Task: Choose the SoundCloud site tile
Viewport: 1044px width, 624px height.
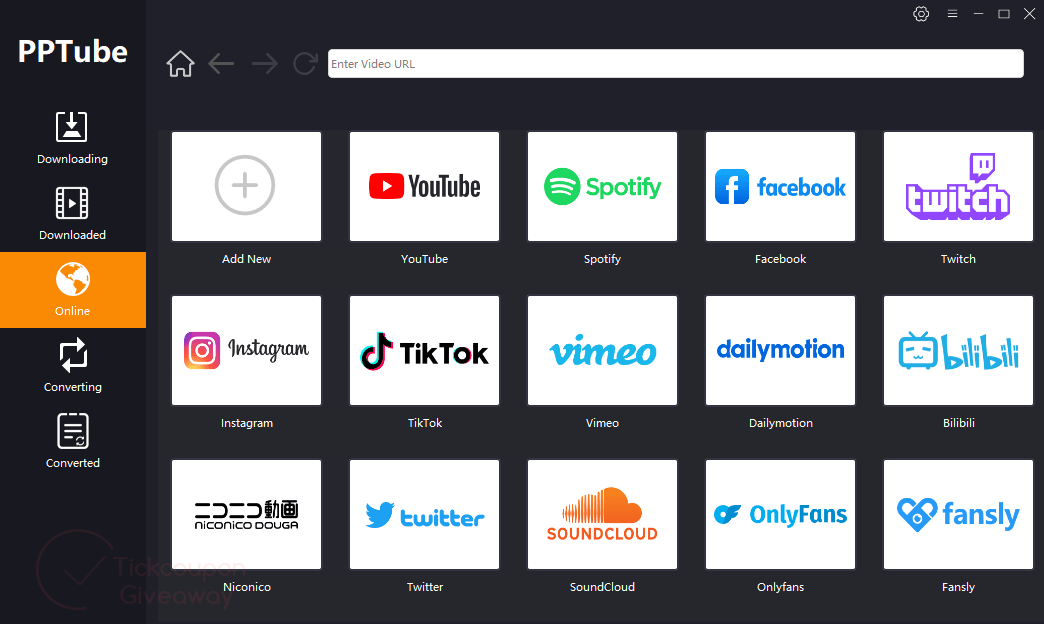Action: pos(602,515)
